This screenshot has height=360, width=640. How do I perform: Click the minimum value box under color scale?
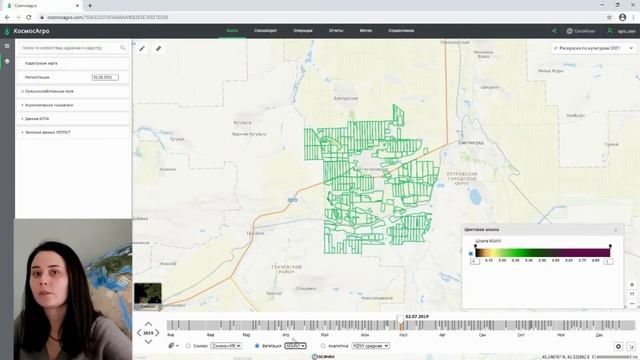coord(475,261)
